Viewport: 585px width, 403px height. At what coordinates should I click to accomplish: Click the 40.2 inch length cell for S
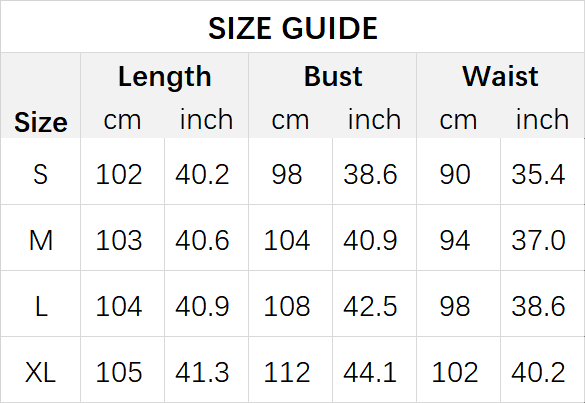pyautogui.click(x=202, y=174)
